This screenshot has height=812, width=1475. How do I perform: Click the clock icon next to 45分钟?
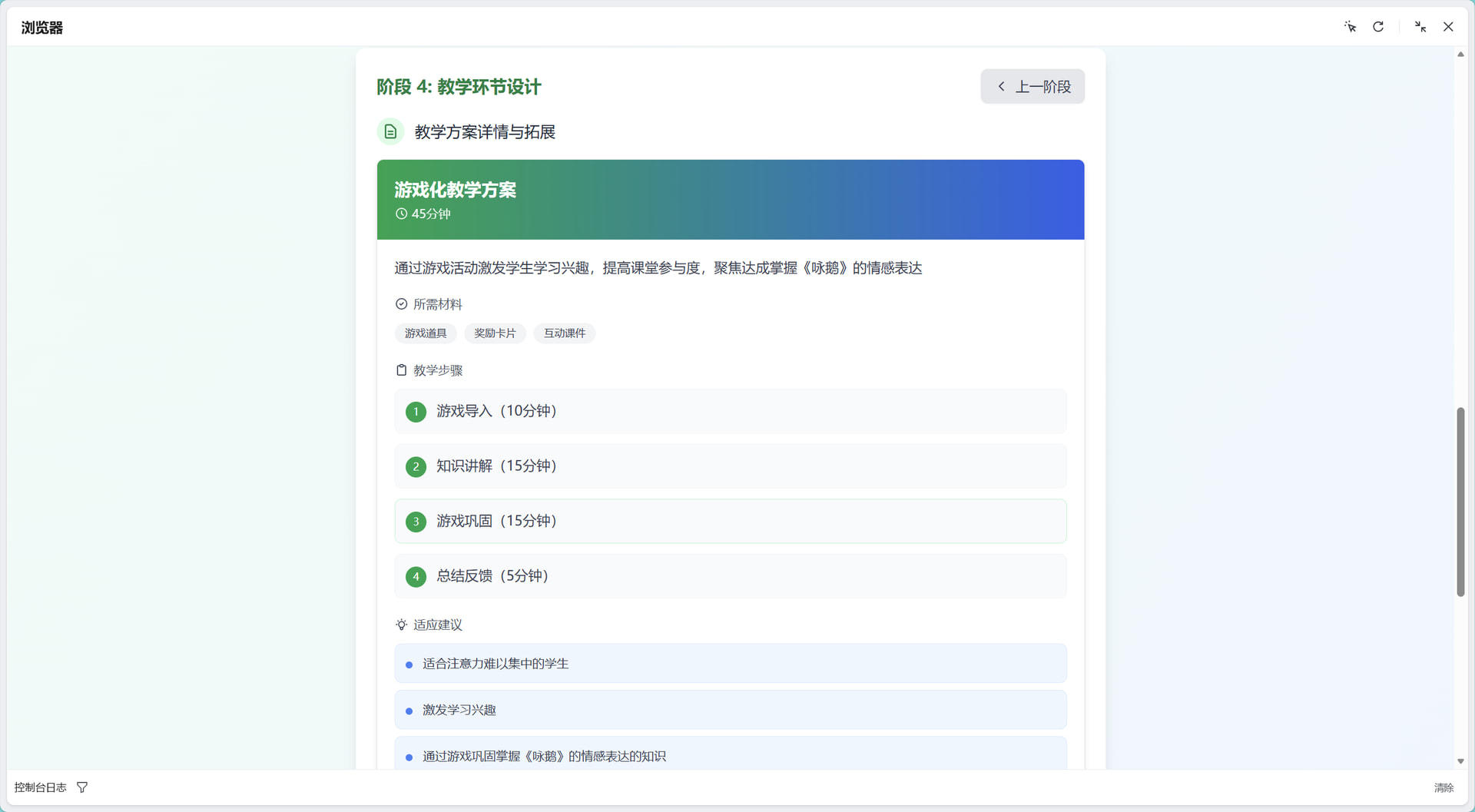[x=401, y=214]
